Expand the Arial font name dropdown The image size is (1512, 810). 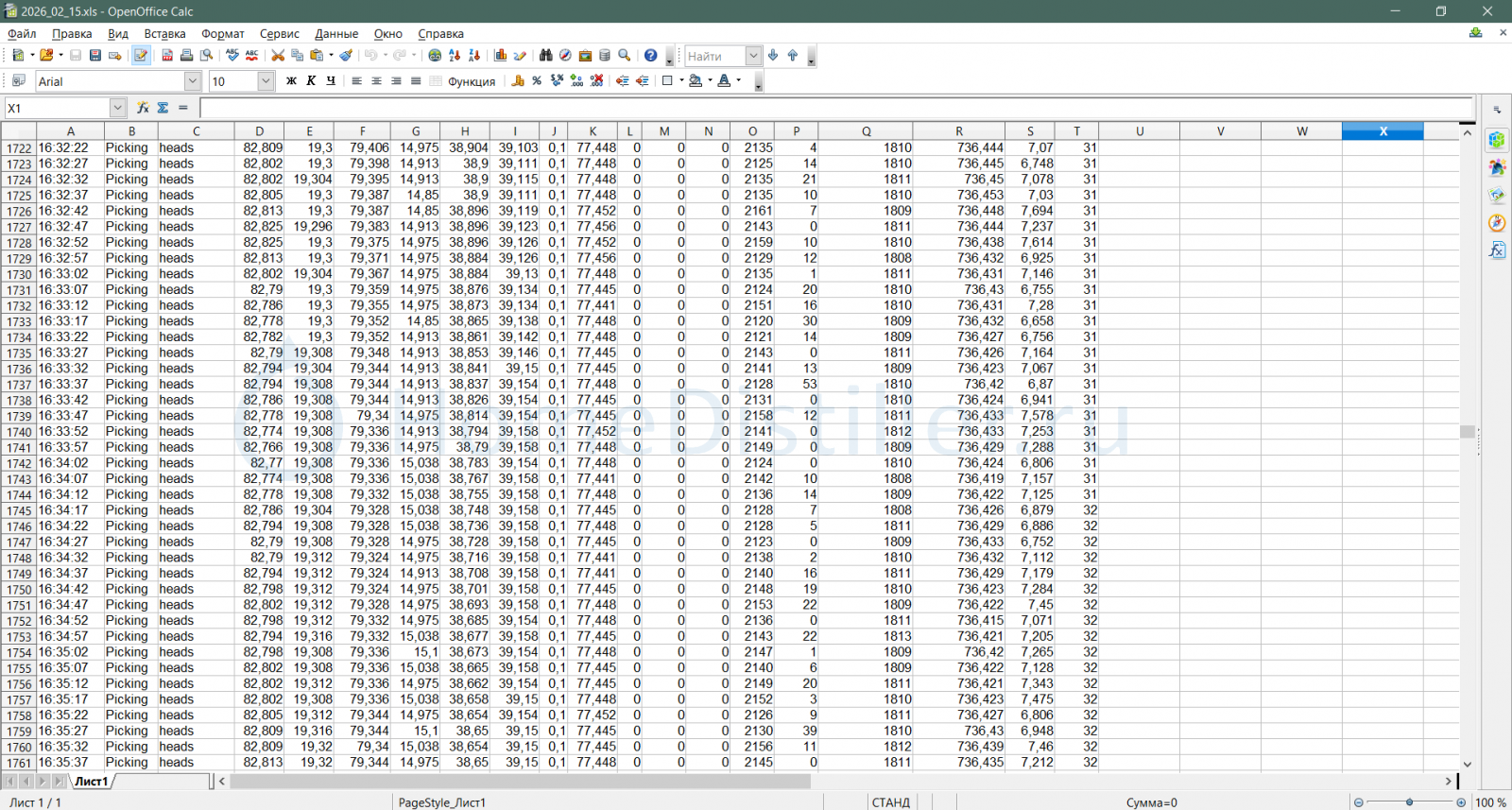click(192, 81)
